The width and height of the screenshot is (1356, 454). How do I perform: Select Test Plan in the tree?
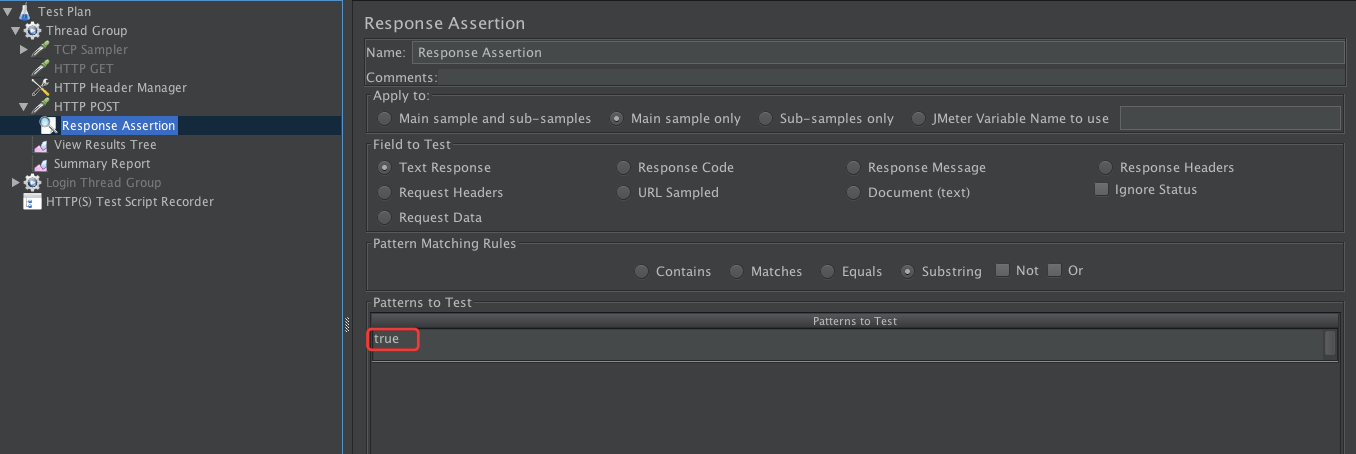tap(64, 12)
